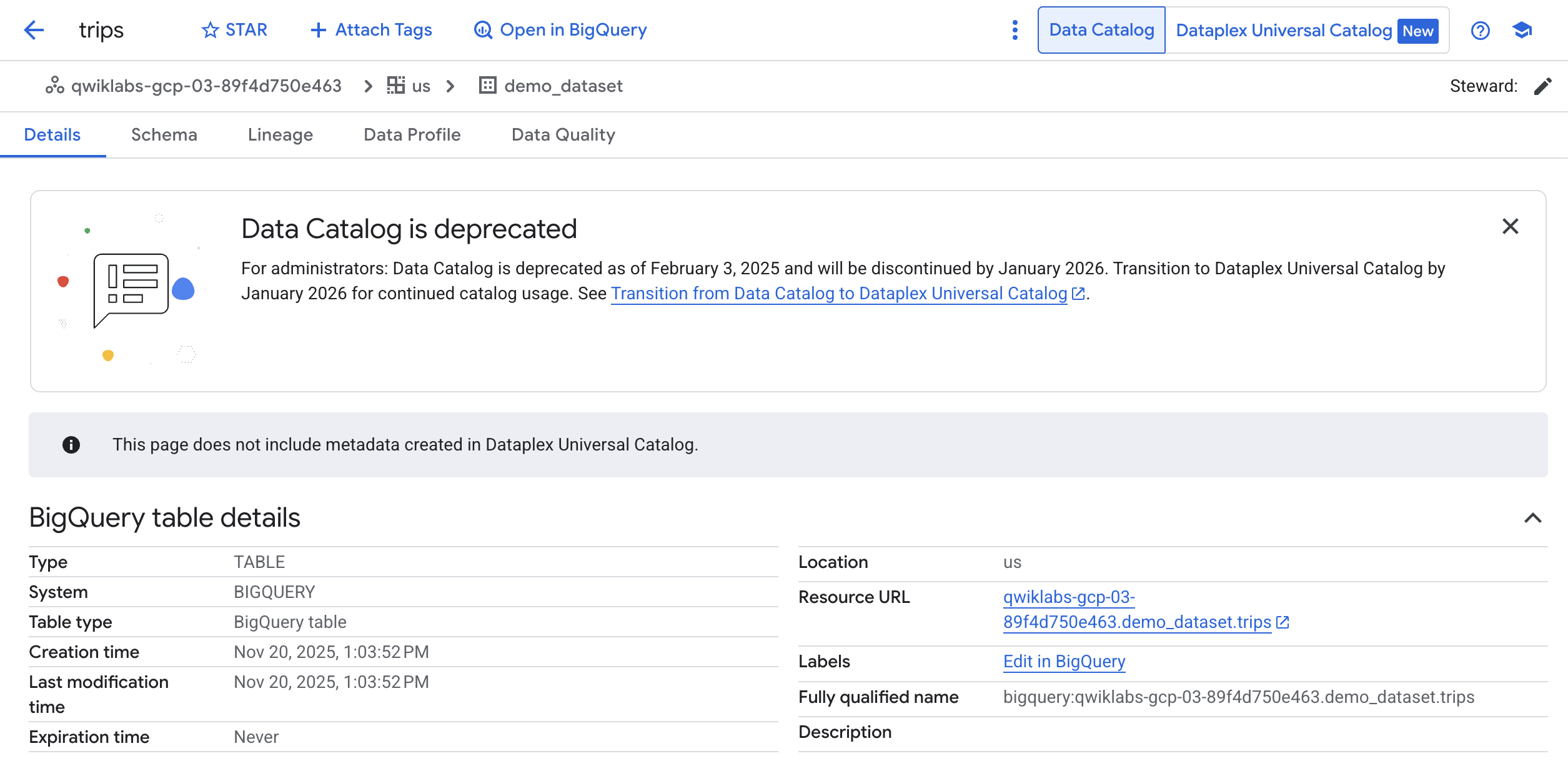The image size is (1568, 781).
Task: Star the trips table
Action: click(x=234, y=30)
